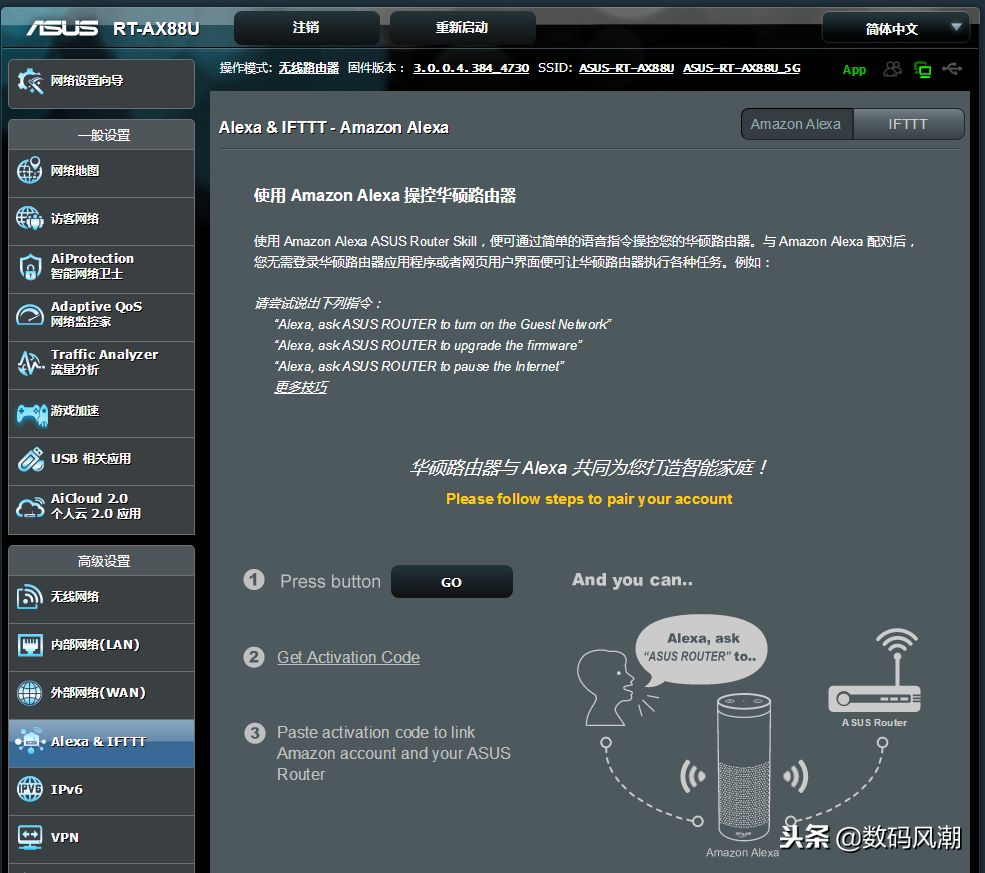This screenshot has height=873, width=985.
Task: Click the green network clients status icon
Action: pyautogui.click(x=922, y=69)
